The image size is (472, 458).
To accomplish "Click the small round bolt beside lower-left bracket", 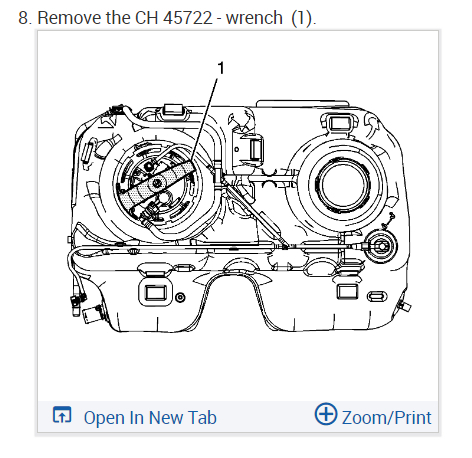I will pos(180,297).
